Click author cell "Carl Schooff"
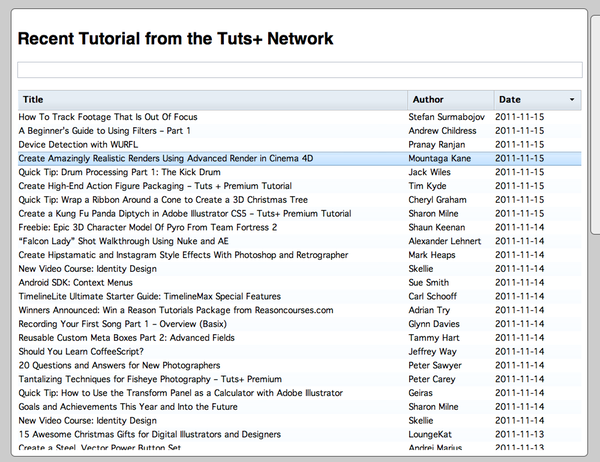 (432, 296)
